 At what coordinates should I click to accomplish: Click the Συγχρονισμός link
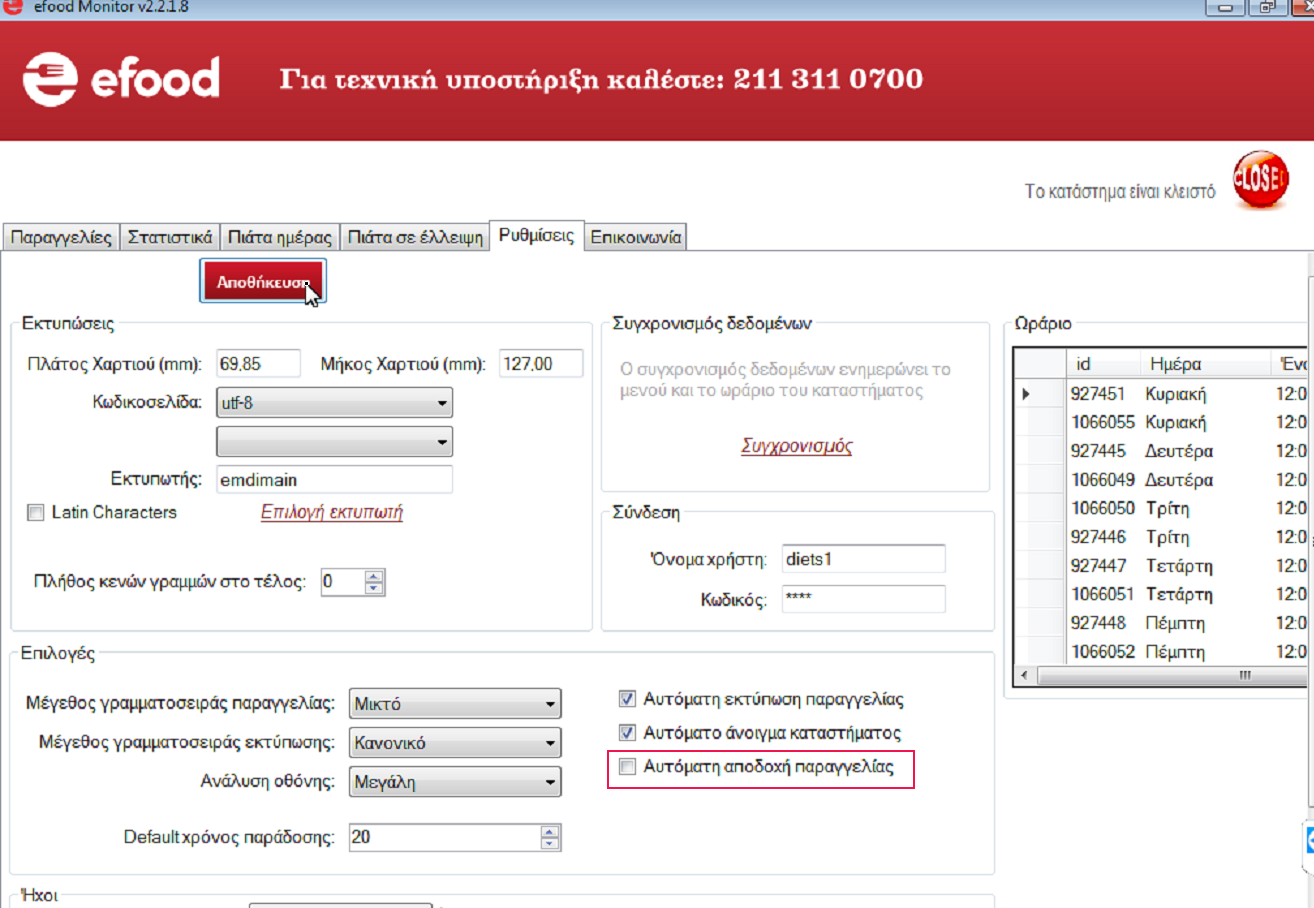[797, 446]
